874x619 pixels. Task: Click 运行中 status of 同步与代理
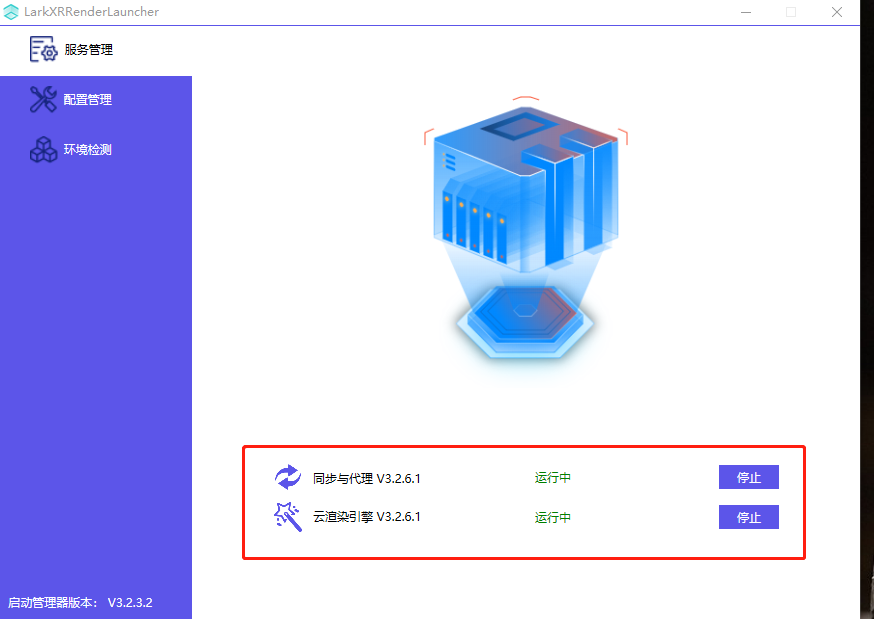tap(552, 478)
